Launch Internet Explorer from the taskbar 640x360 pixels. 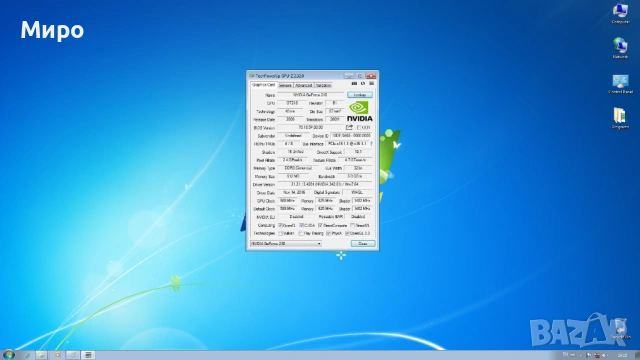pos(26,355)
